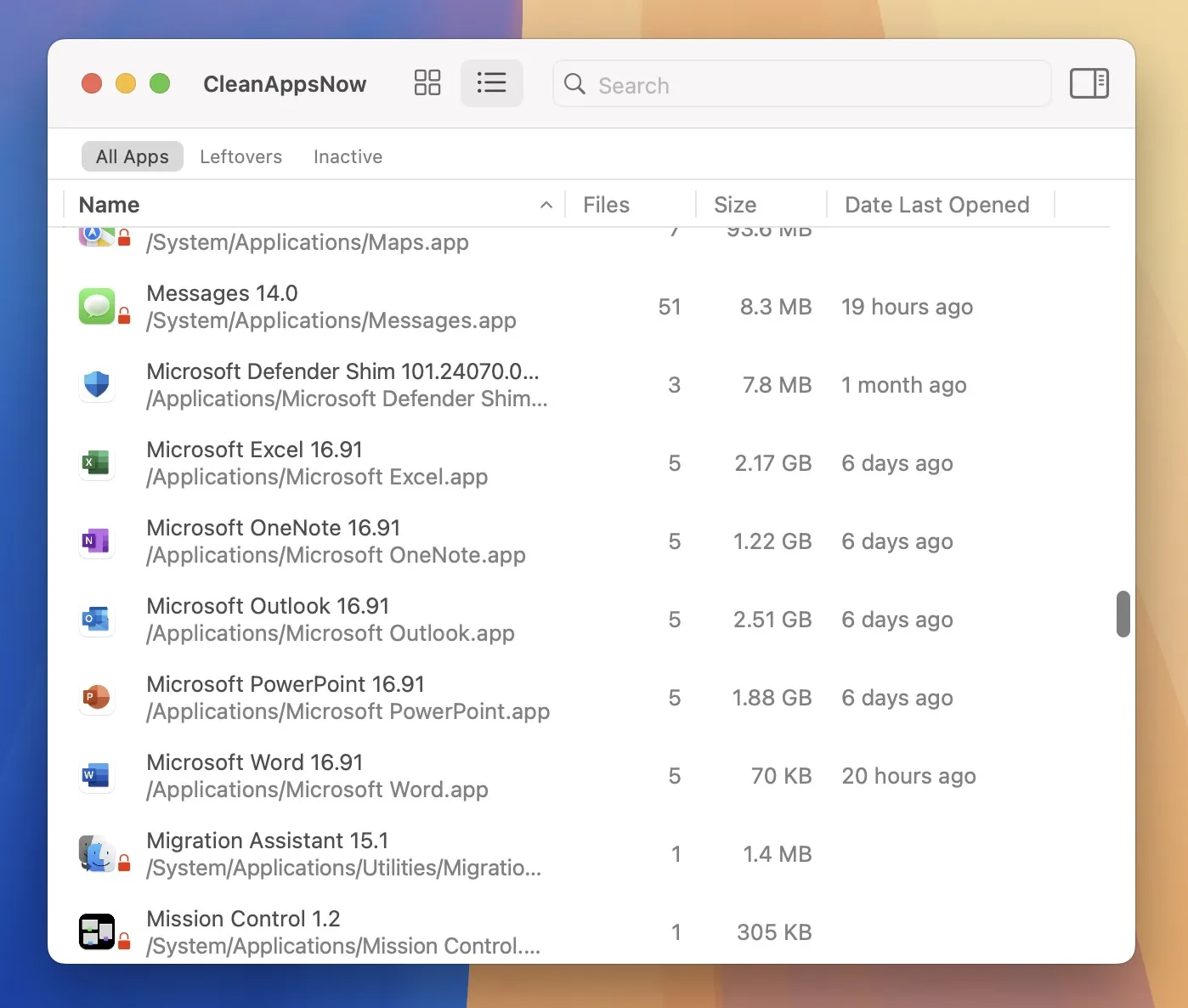1188x1008 pixels.
Task: Select the Microsoft Excel icon
Action: click(x=97, y=462)
